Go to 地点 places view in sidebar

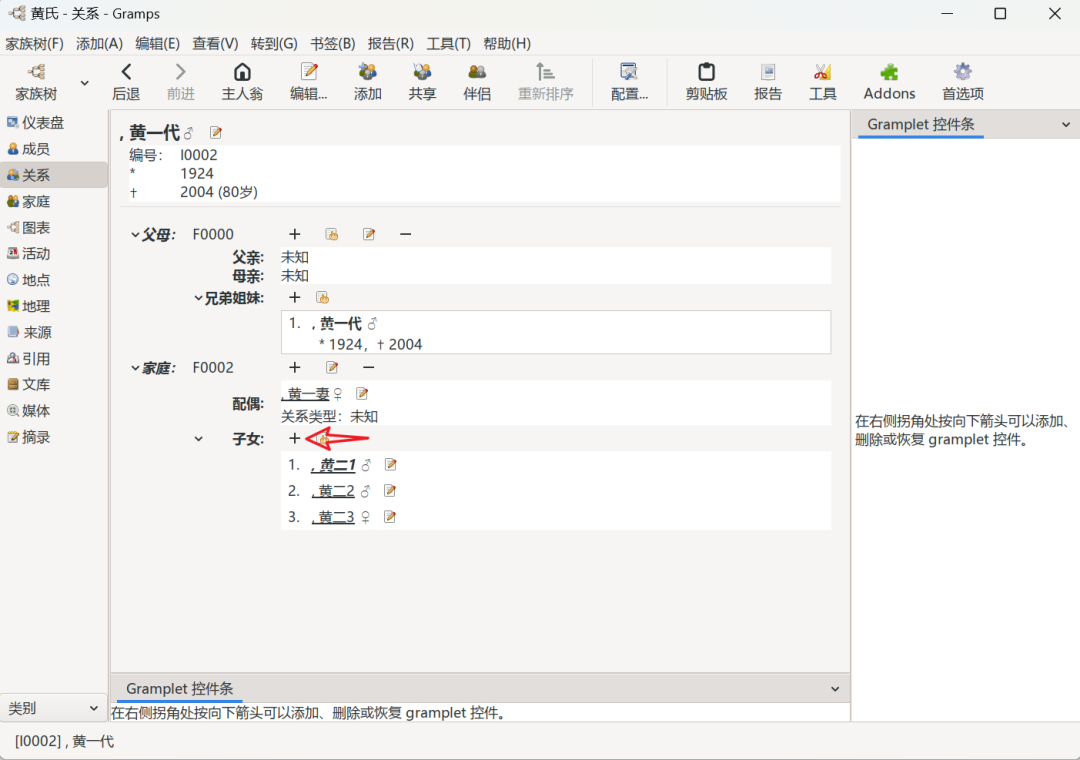coord(36,280)
